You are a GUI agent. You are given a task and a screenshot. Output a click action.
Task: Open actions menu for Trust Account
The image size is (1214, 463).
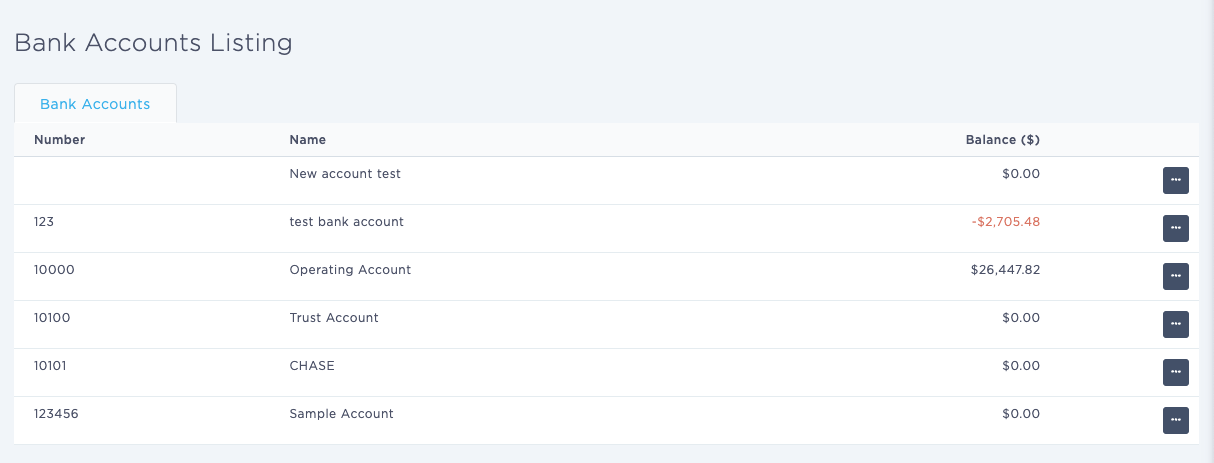coord(1175,324)
